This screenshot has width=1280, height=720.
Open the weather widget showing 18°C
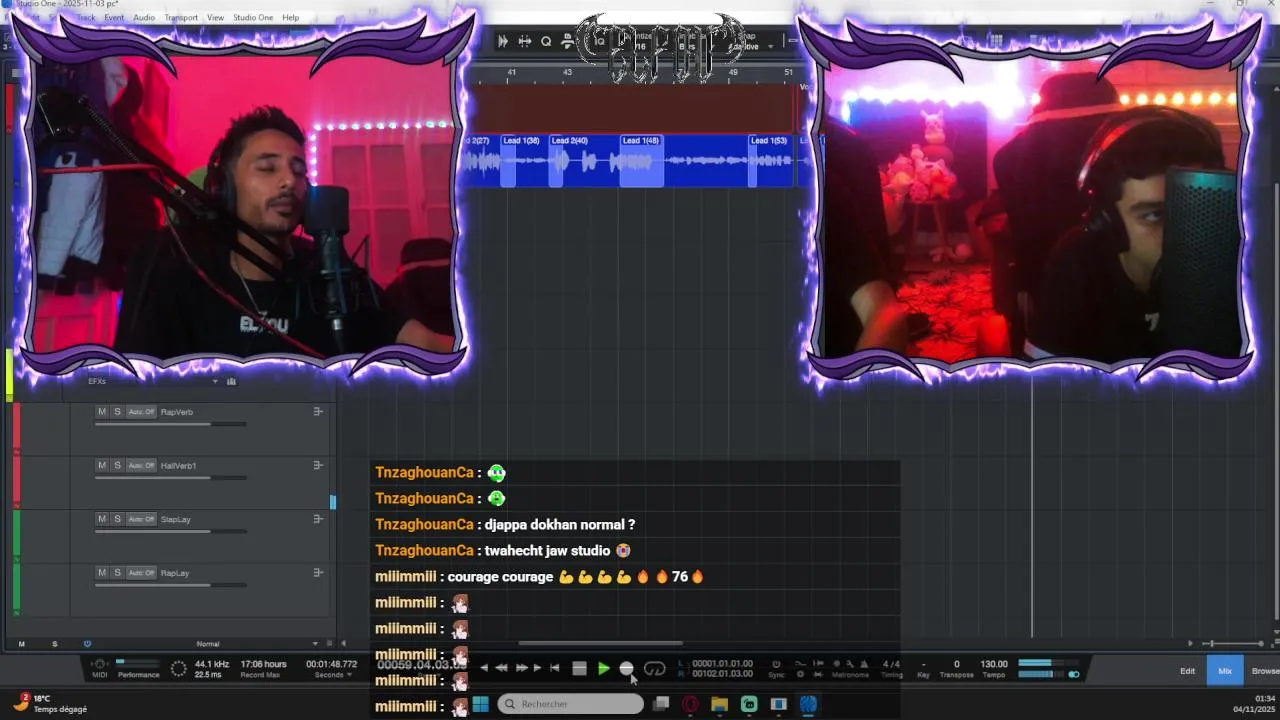coord(49,704)
